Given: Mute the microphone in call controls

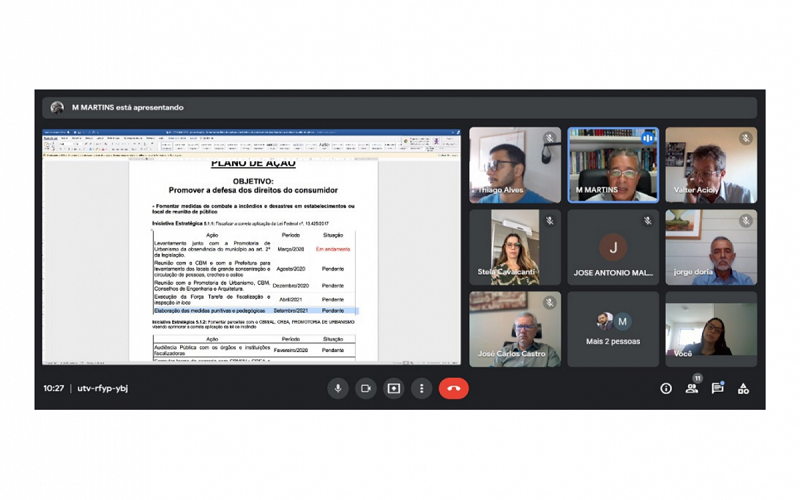Looking at the screenshot, I should point(338,389).
